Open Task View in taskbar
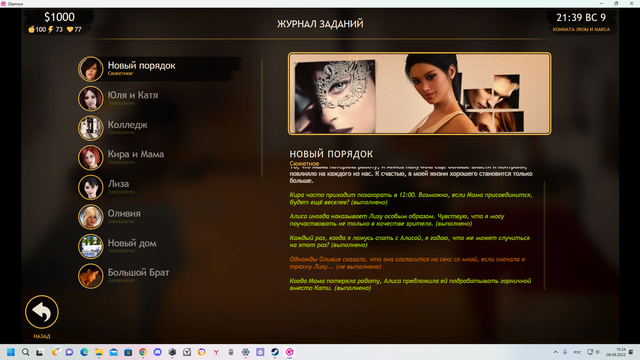 point(40,352)
